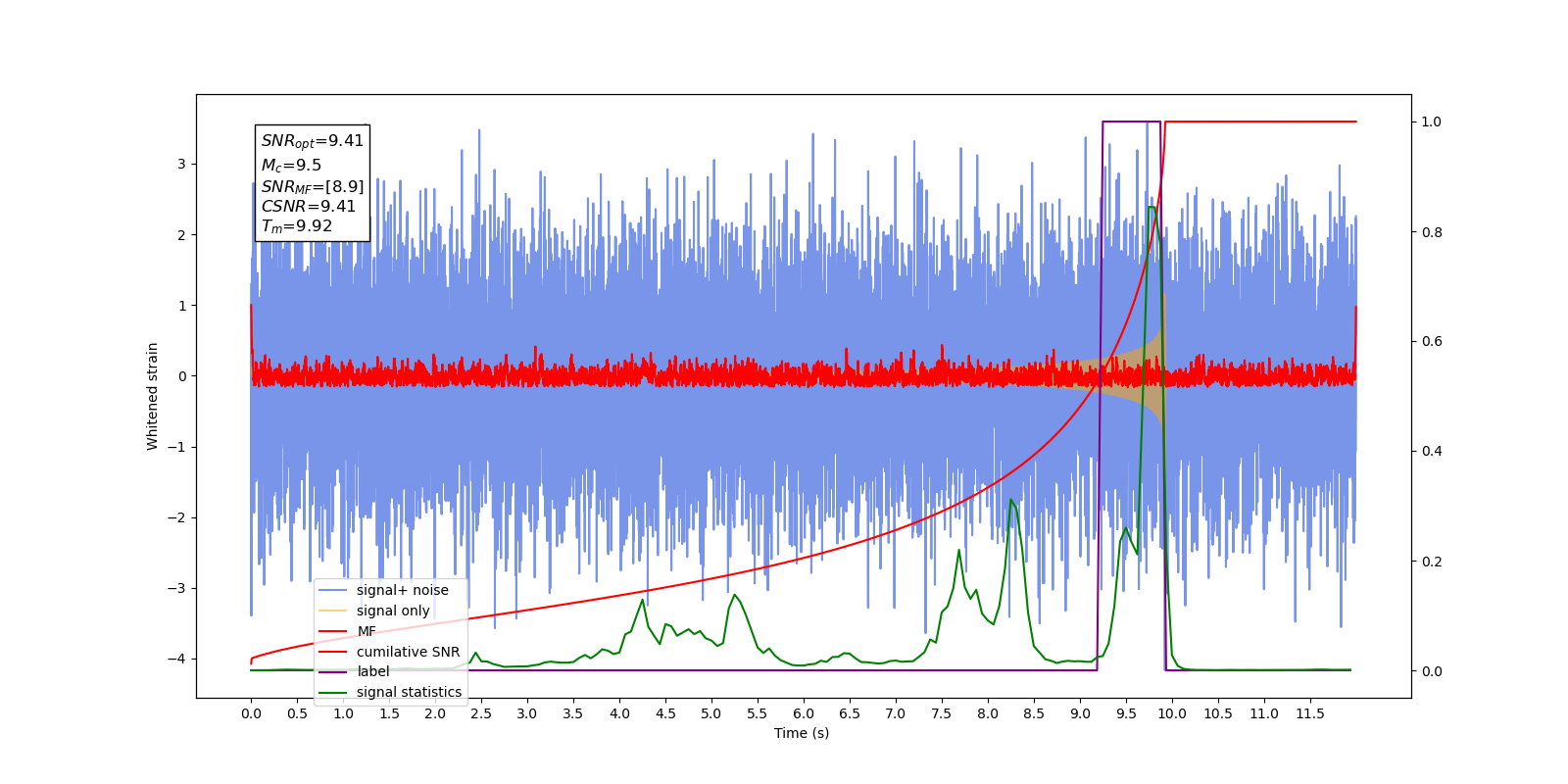Click the 10.0 x-axis tick label
The image size is (1568, 784).
click(x=1172, y=713)
